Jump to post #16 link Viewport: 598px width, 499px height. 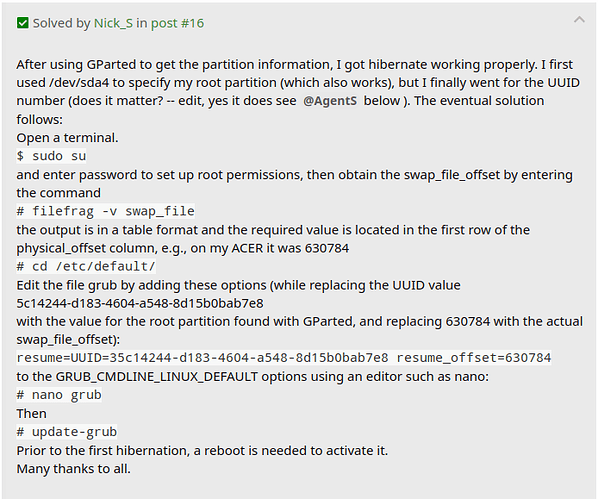177,23
